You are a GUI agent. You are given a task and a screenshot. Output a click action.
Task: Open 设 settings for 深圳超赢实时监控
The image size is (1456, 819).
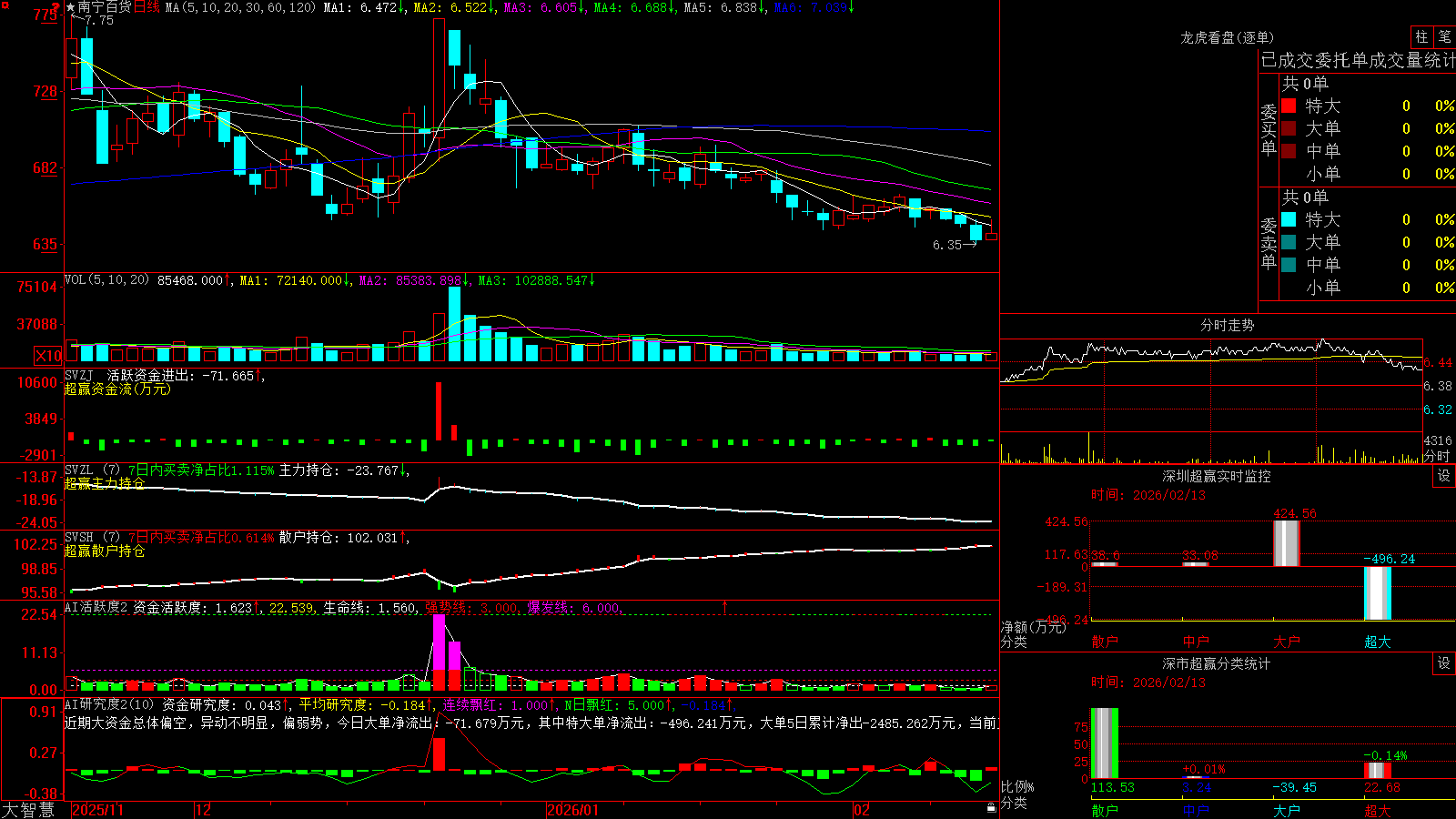coord(1444,476)
